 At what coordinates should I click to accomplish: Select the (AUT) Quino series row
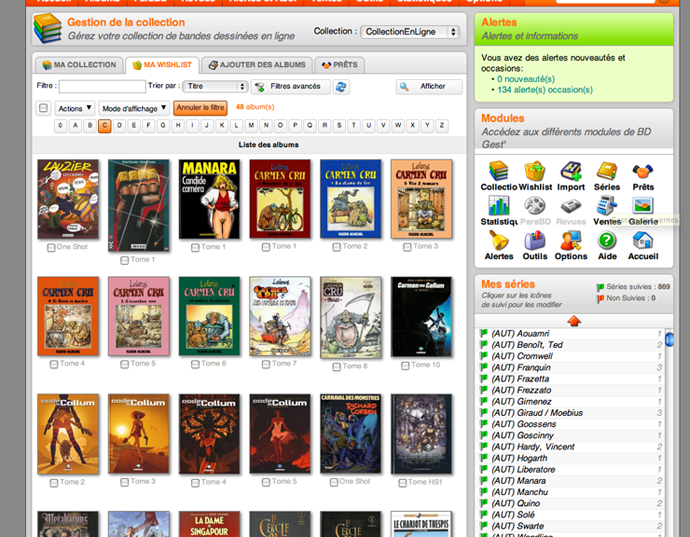[x=570, y=503]
